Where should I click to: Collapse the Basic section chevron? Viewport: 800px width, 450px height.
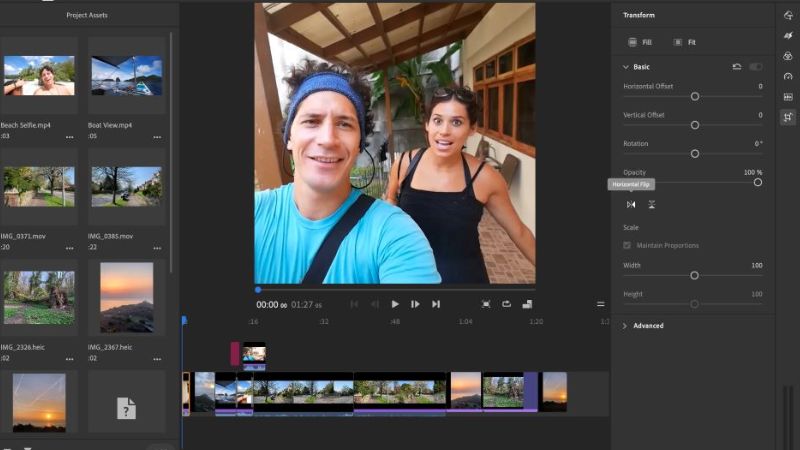coord(626,67)
